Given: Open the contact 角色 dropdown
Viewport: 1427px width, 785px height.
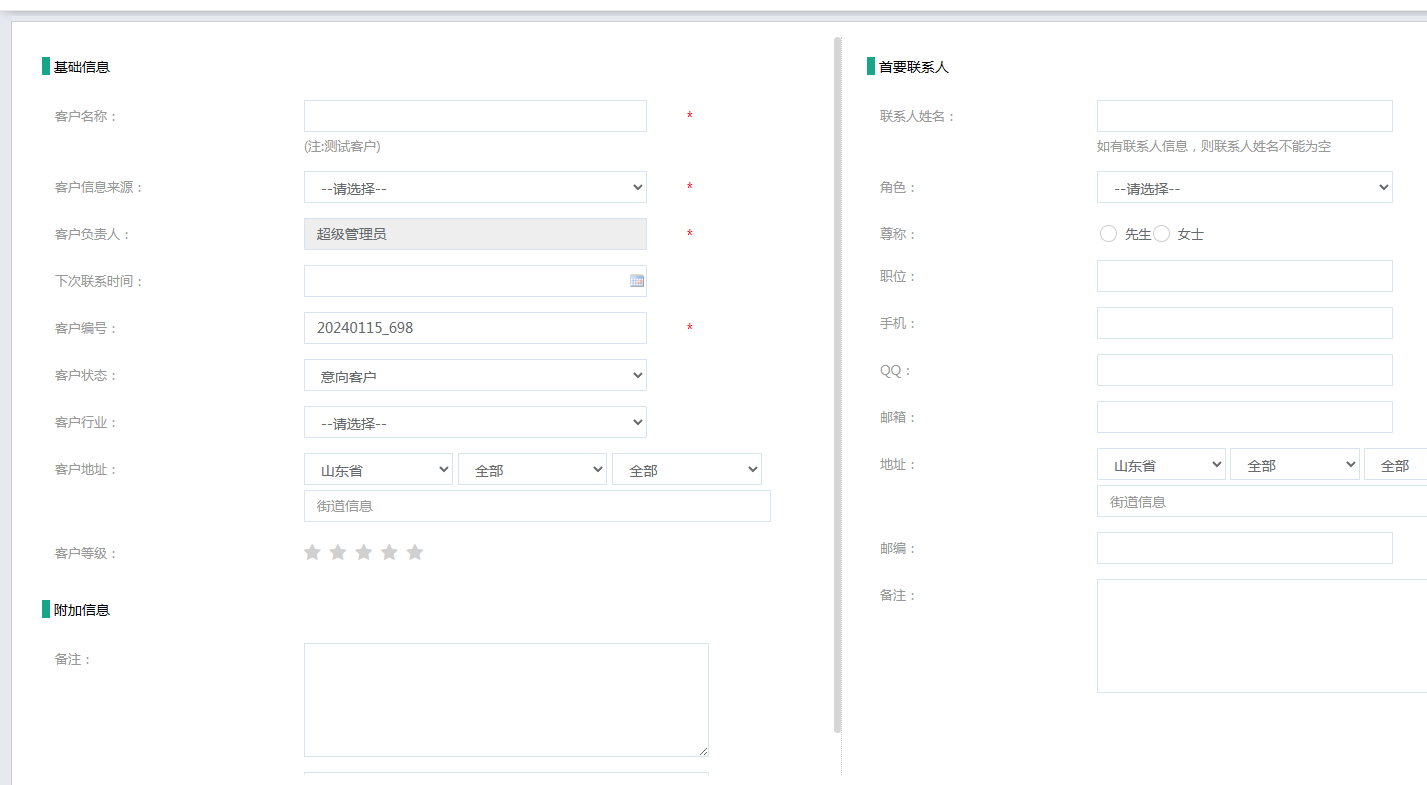Looking at the screenshot, I should pos(1245,187).
